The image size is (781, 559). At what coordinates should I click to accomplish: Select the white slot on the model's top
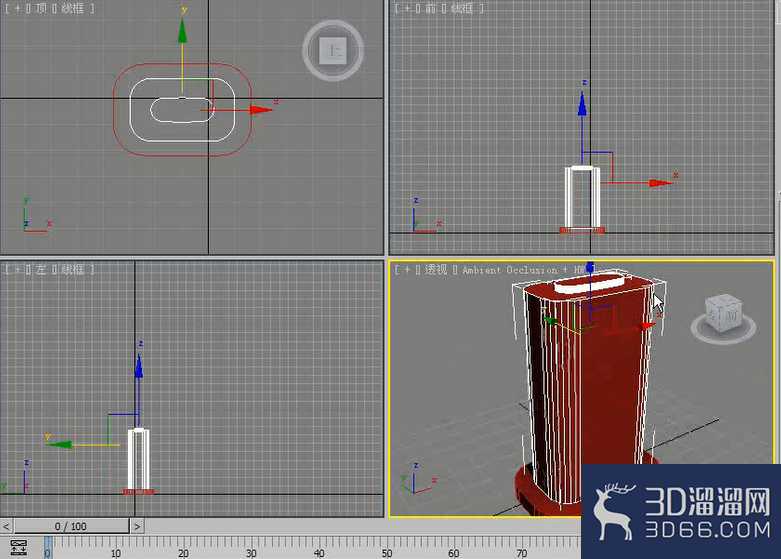pos(590,283)
